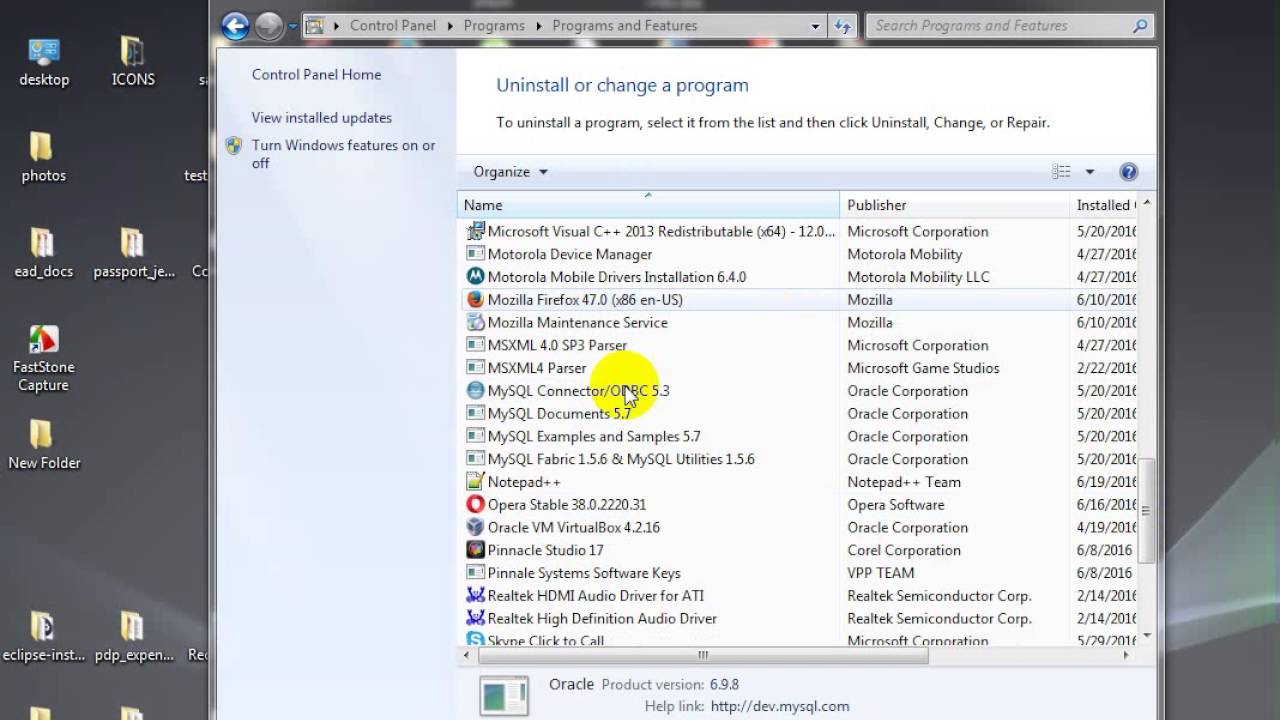Click Control Panel in address breadcrumb
Image resolution: width=1280 pixels, height=720 pixels.
click(393, 26)
